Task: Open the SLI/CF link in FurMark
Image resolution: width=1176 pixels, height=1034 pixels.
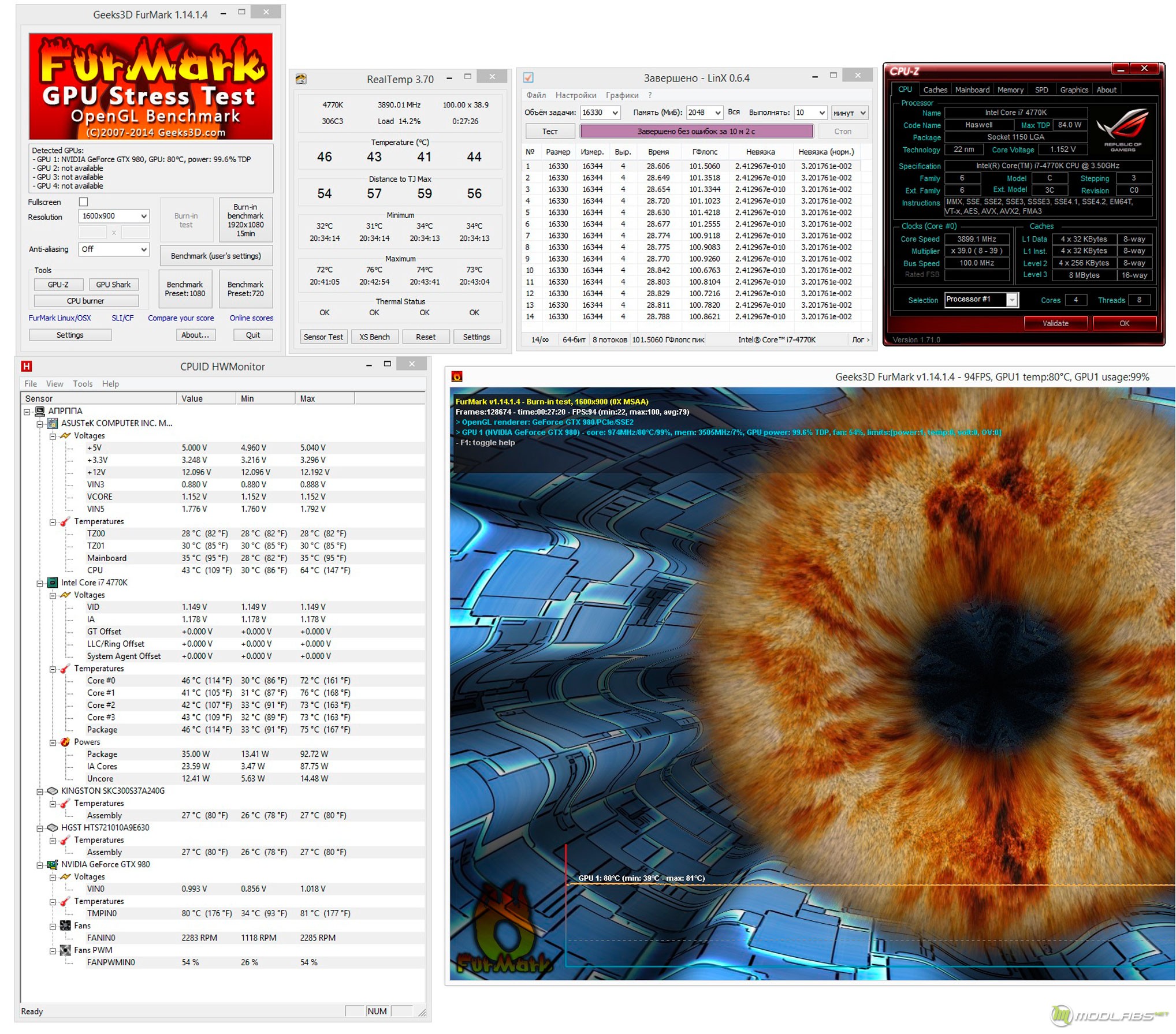Action: click(x=122, y=318)
